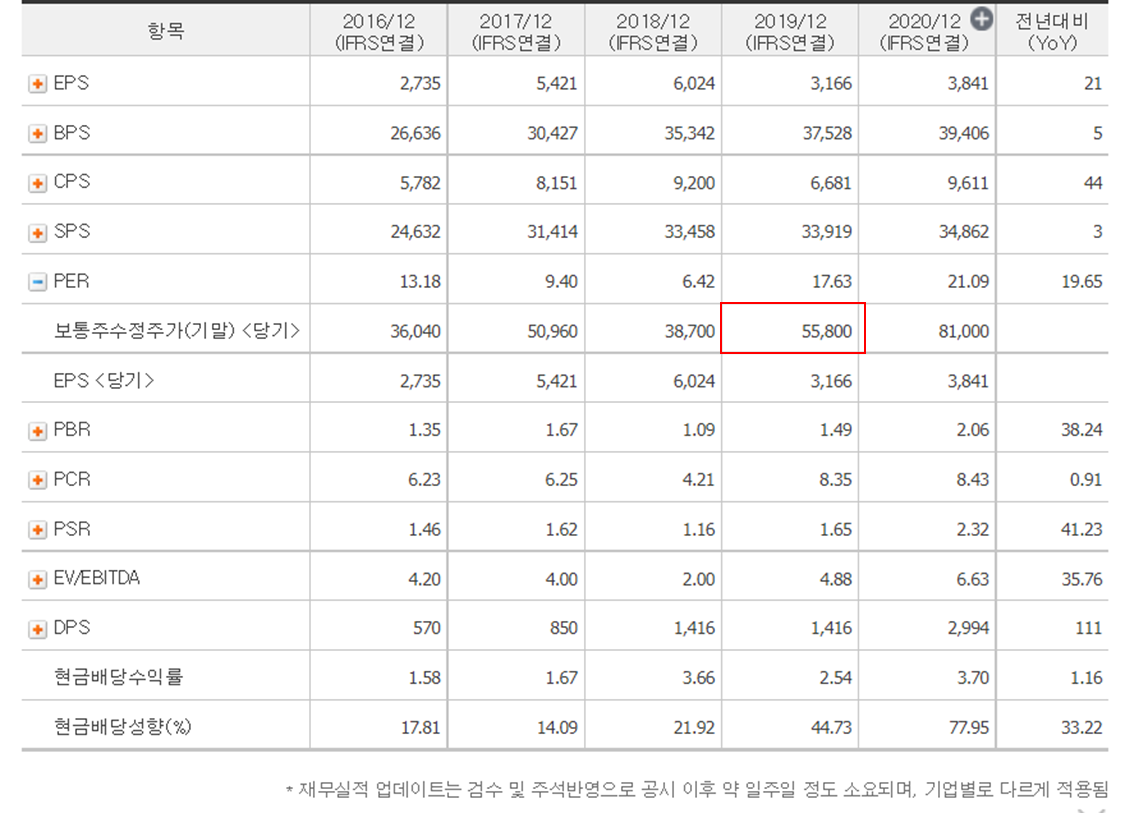Click the highlighted 55,800 stock price cell
This screenshot has height=813, width=1125.
point(793,329)
